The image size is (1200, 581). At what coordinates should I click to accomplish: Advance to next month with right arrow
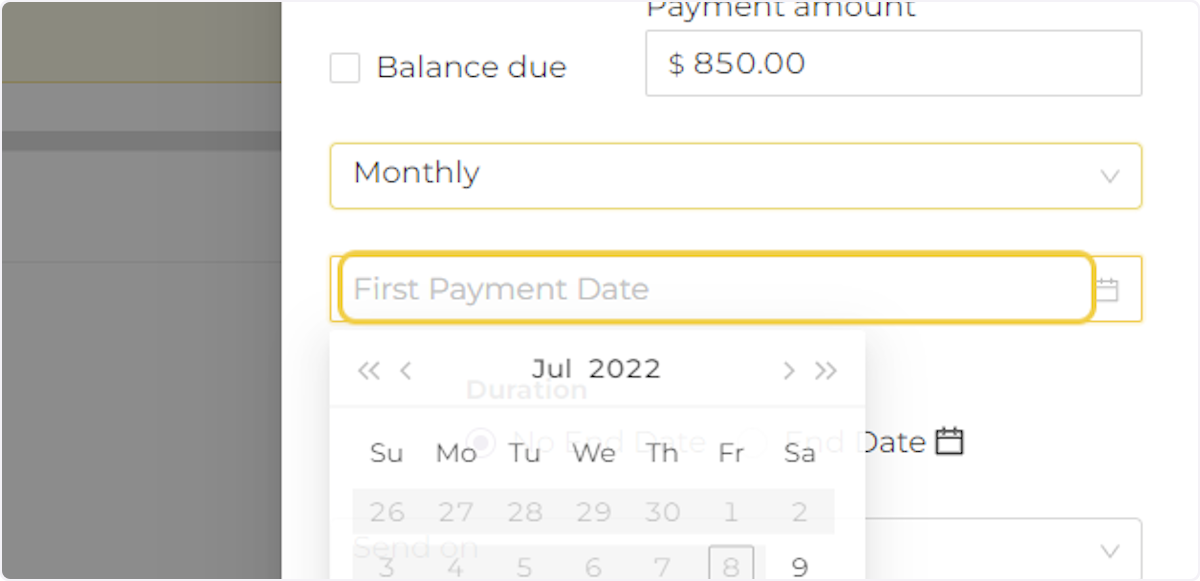[789, 370]
